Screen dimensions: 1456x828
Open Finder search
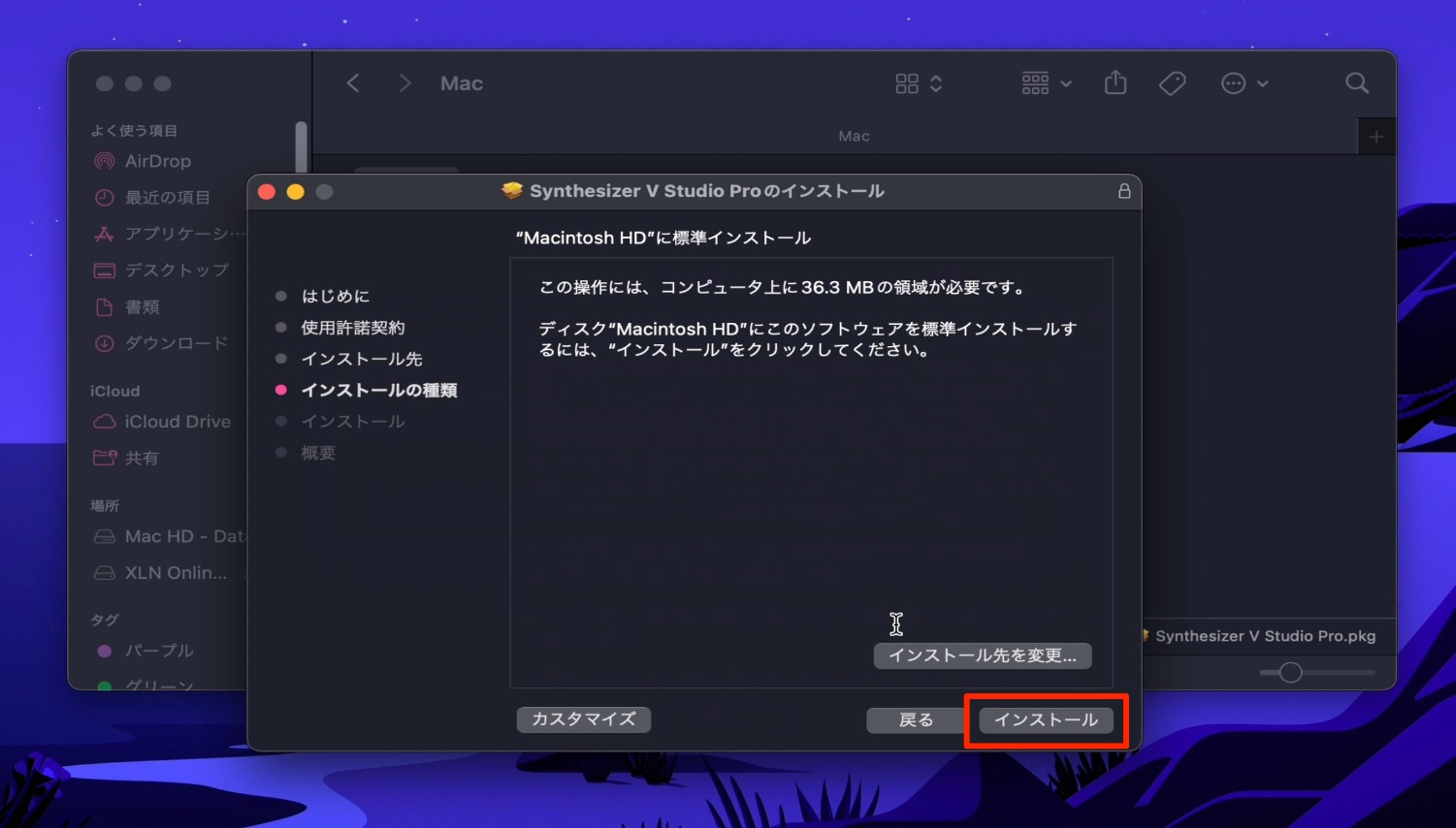[x=1357, y=83]
